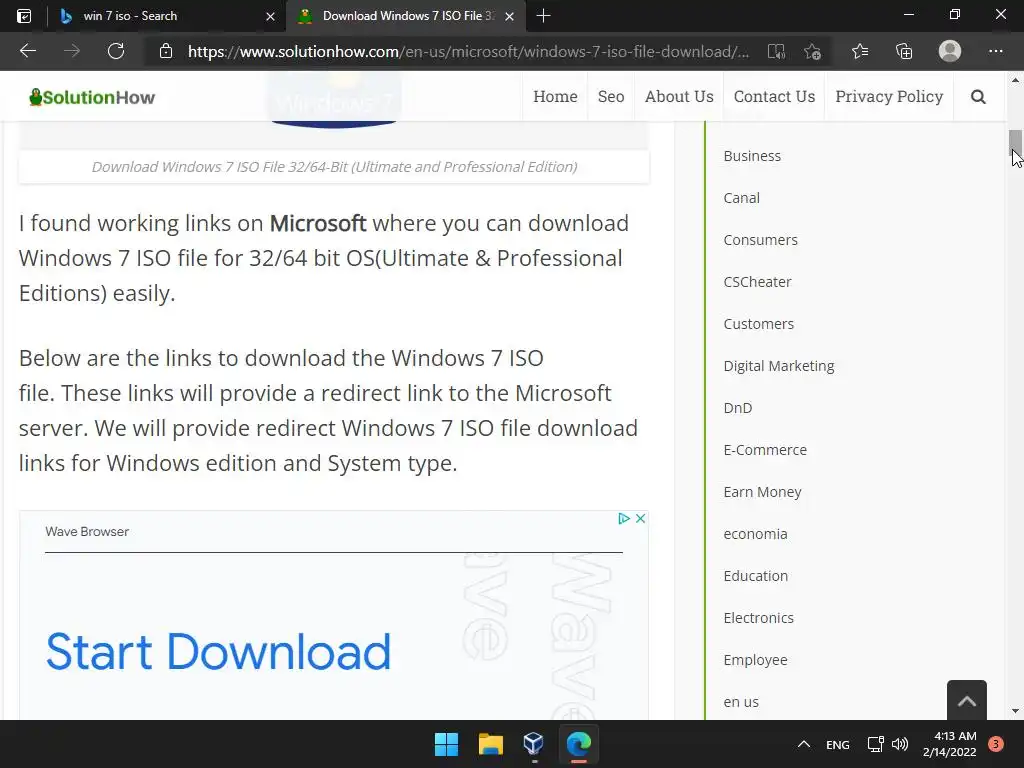Screen dimensions: 1024x768
Task: Open the Home menu item
Action: pos(555,97)
